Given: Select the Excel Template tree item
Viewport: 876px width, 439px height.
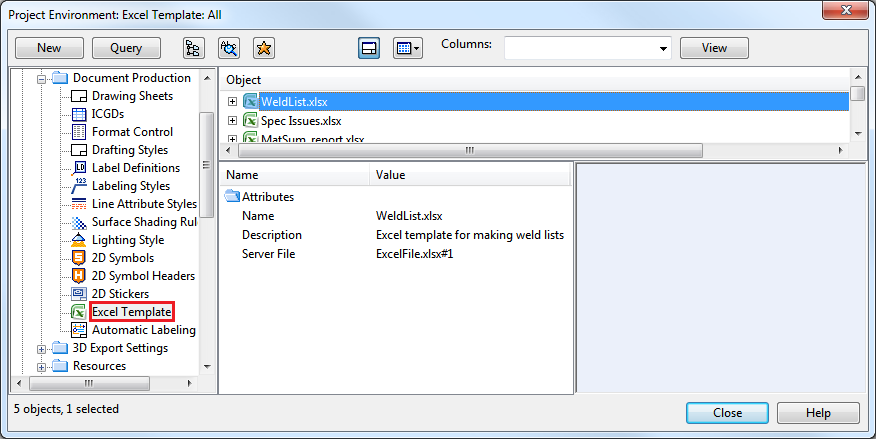Looking at the screenshot, I should (x=131, y=312).
